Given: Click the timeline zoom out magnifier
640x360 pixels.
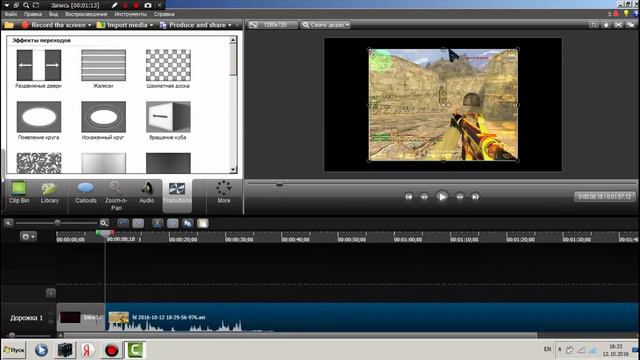Looking at the screenshot, I should pyautogui.click(x=8, y=223).
